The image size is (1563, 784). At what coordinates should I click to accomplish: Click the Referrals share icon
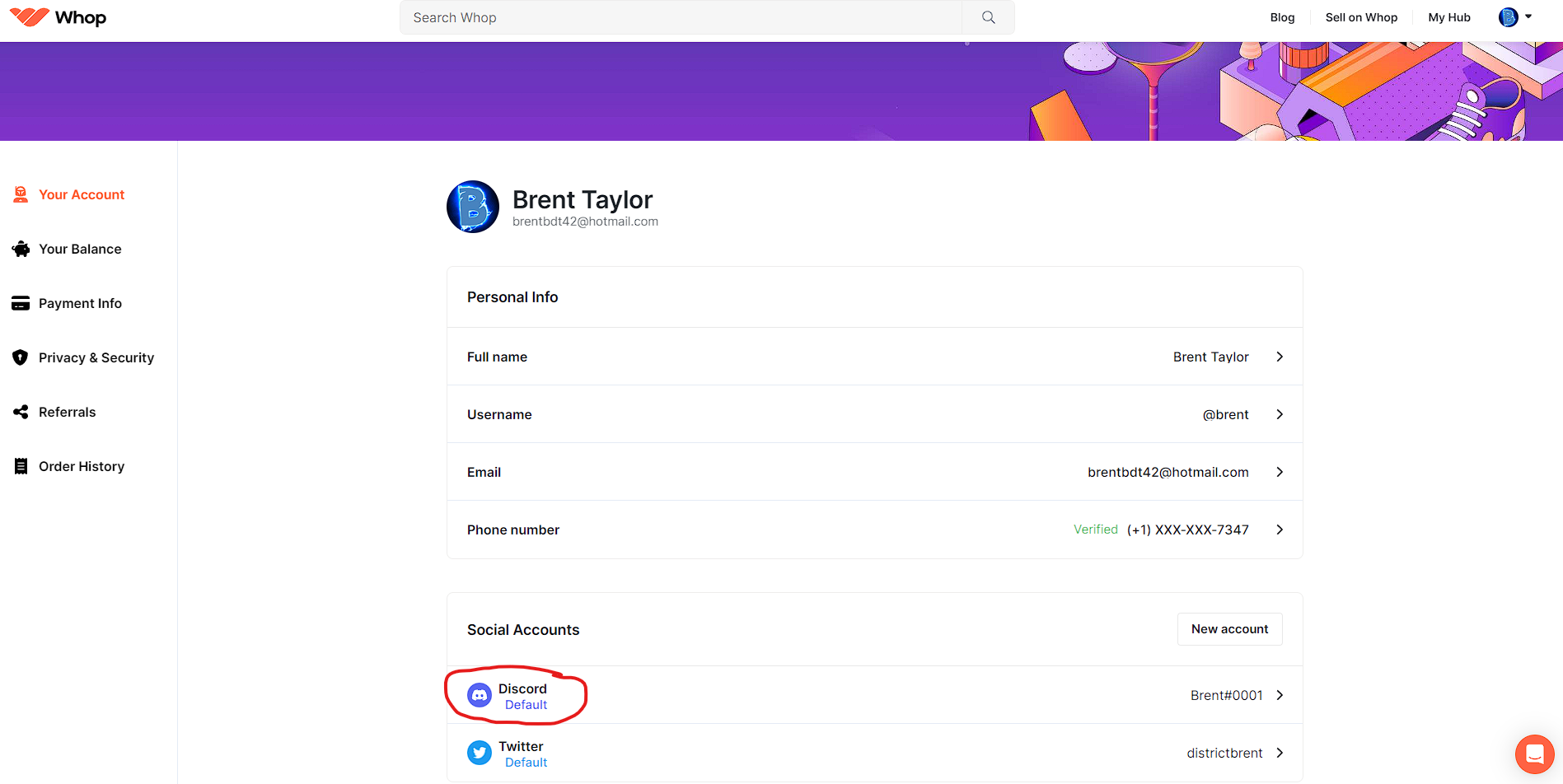pyautogui.click(x=21, y=412)
